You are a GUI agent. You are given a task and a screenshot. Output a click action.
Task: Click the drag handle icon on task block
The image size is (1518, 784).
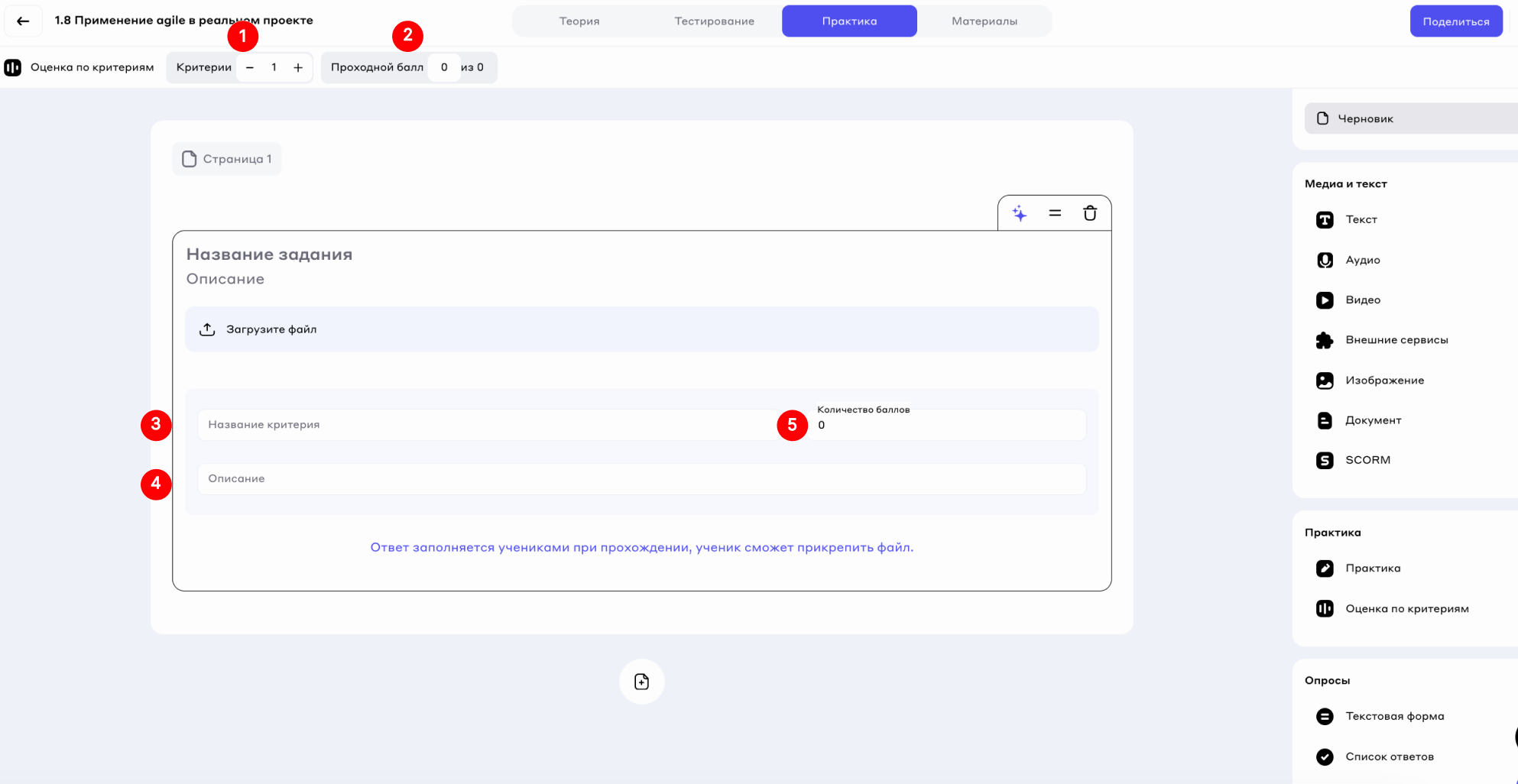click(1055, 213)
